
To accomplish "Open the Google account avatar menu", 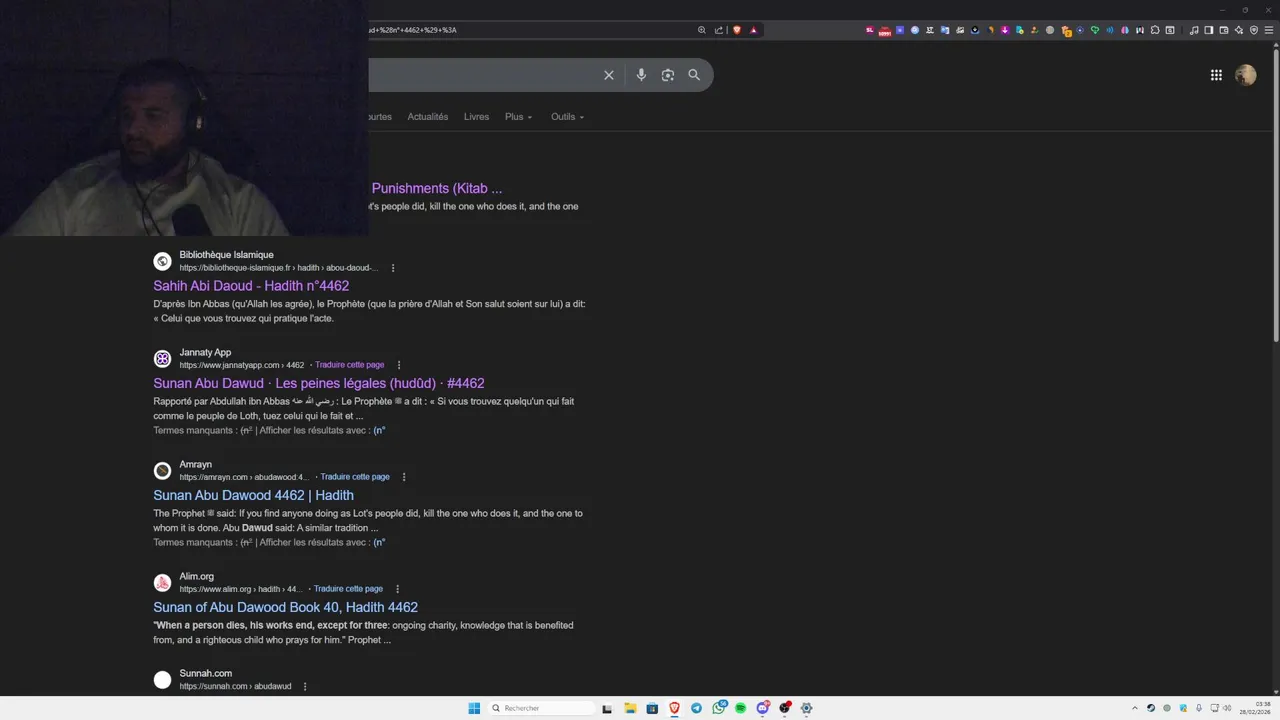I will 1245,75.
